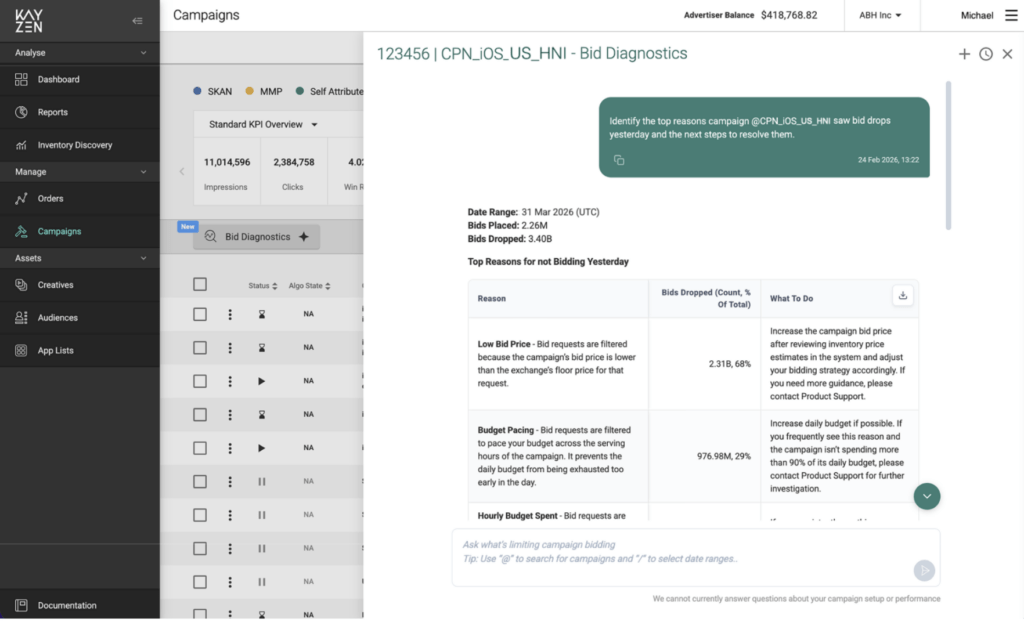
Task: Click the Inventory Discovery chart icon
Action: (x=21, y=145)
